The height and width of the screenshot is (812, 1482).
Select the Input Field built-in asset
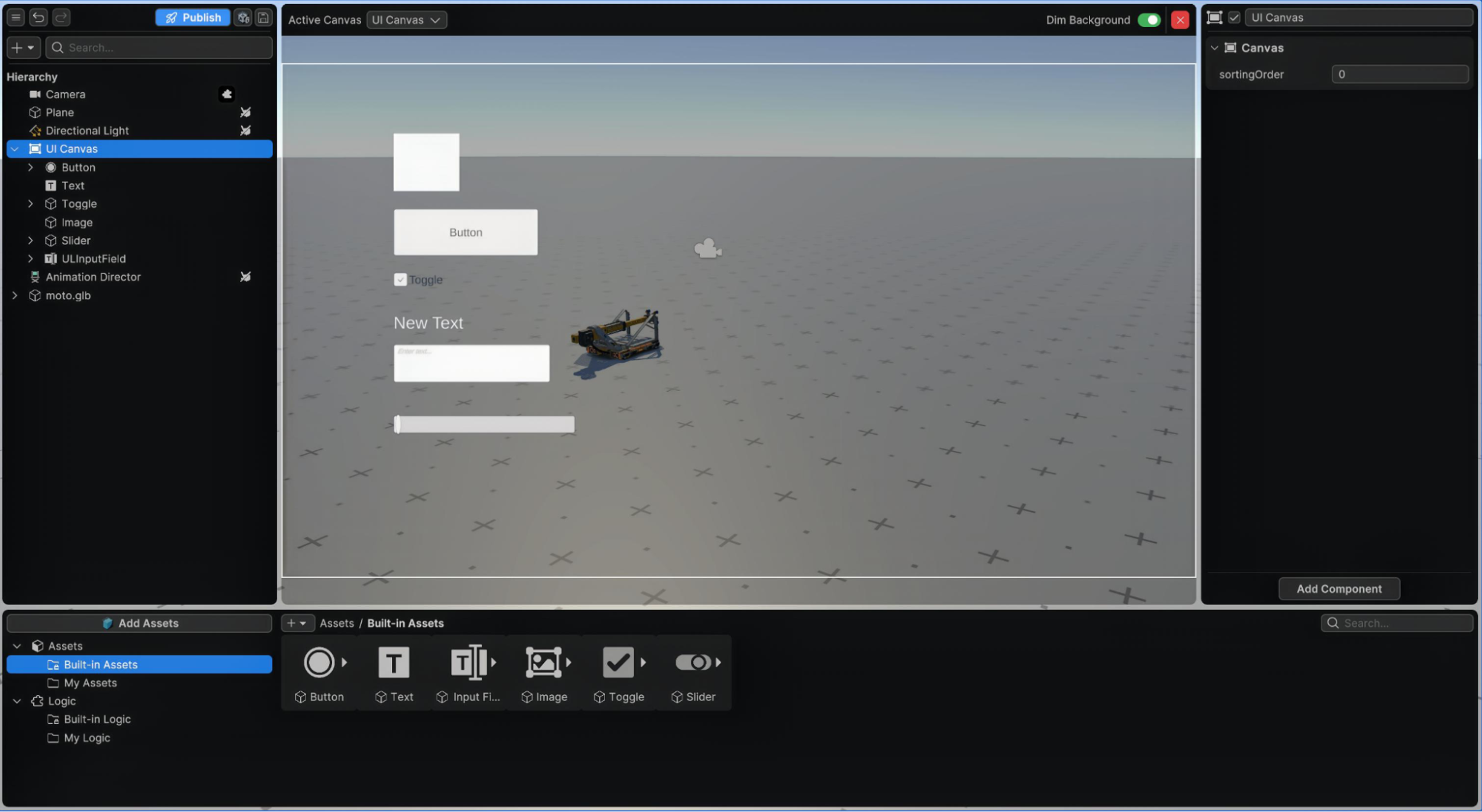469,673
